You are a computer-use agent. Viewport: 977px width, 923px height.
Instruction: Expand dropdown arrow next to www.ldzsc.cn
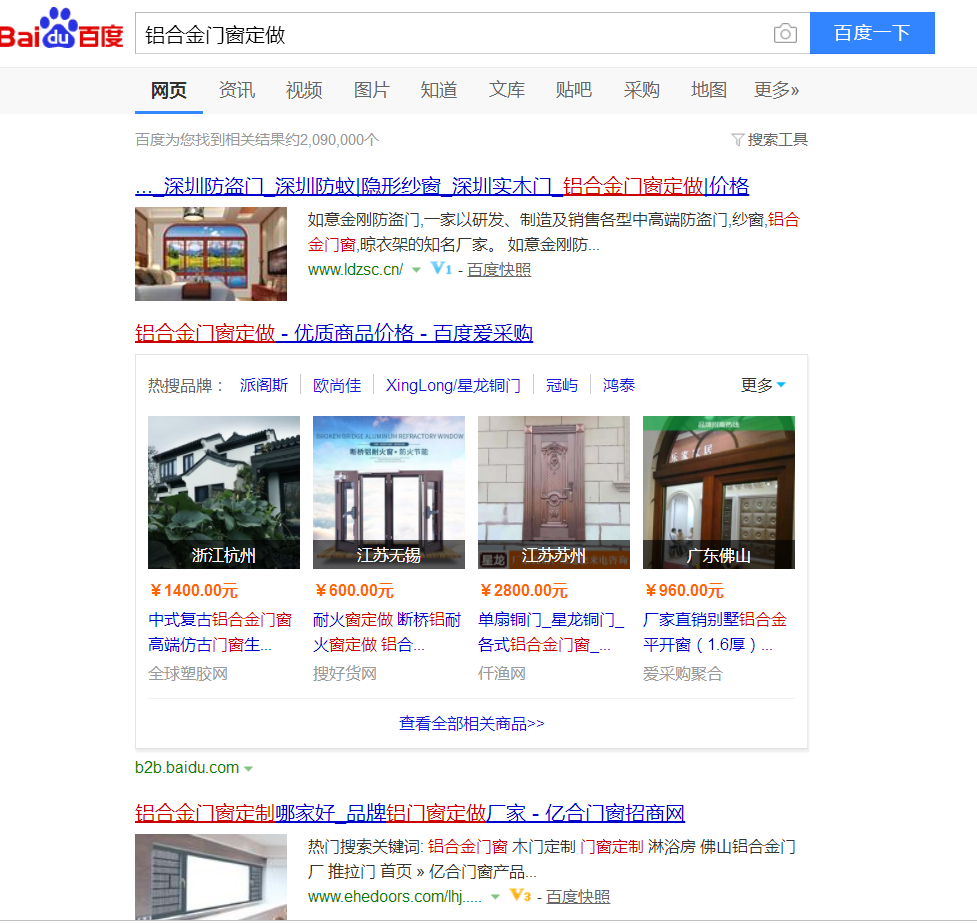(x=416, y=270)
